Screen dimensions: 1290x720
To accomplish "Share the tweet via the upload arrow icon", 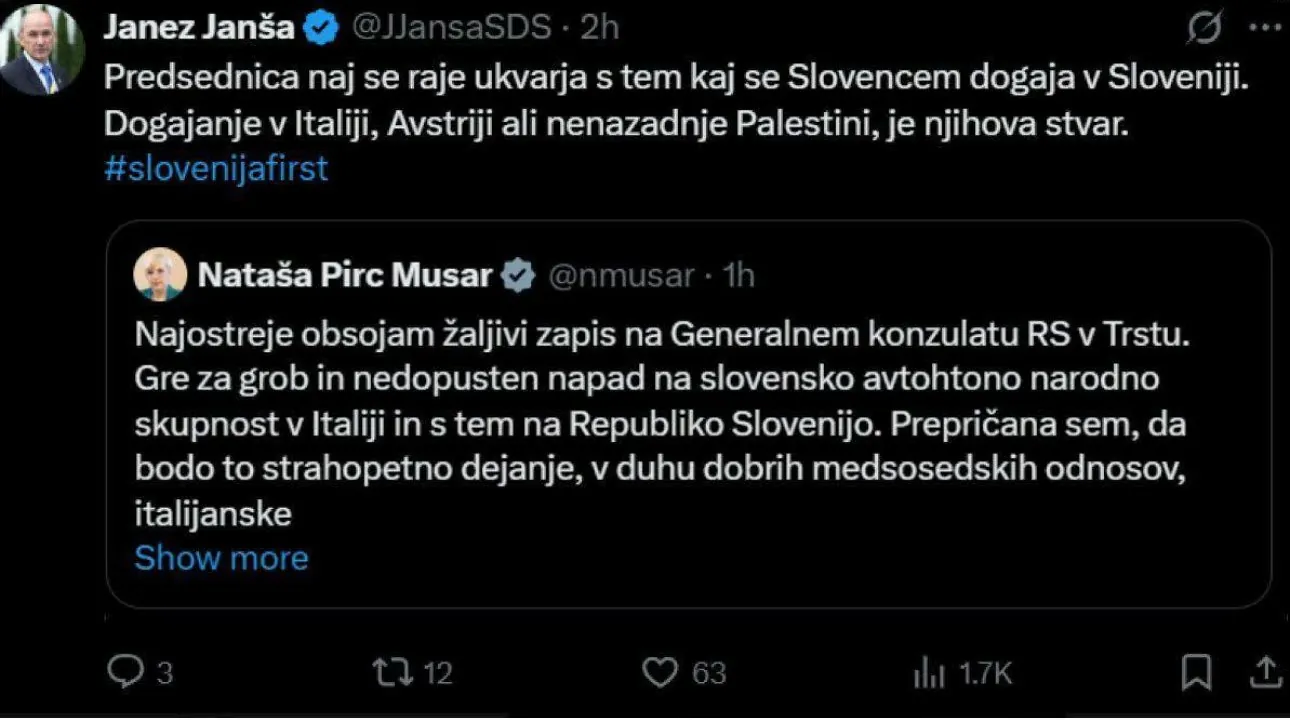I will point(1264,671).
